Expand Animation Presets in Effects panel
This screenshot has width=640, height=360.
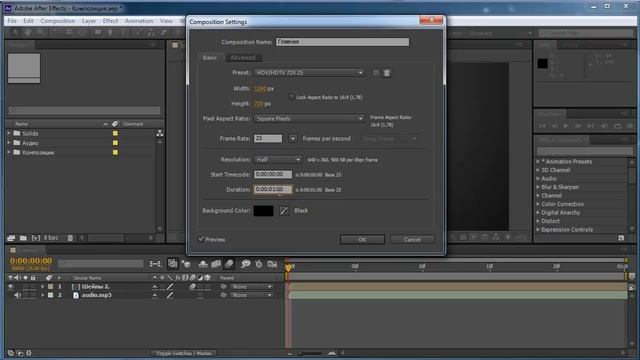pyautogui.click(x=538, y=162)
